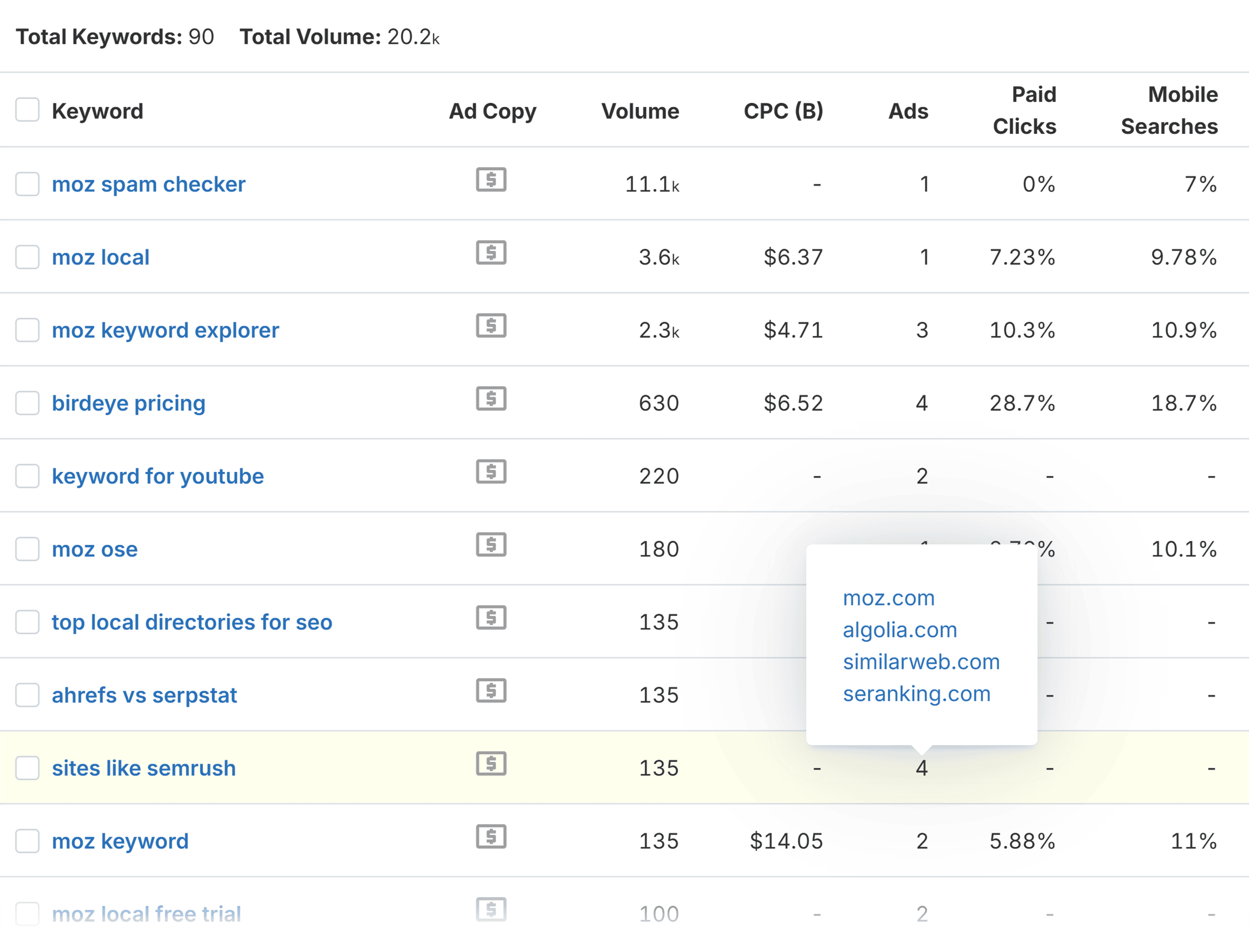Open ad copy icon for birdeye pricing
Image resolution: width=1249 pixels, height=952 pixels.
pos(491,399)
